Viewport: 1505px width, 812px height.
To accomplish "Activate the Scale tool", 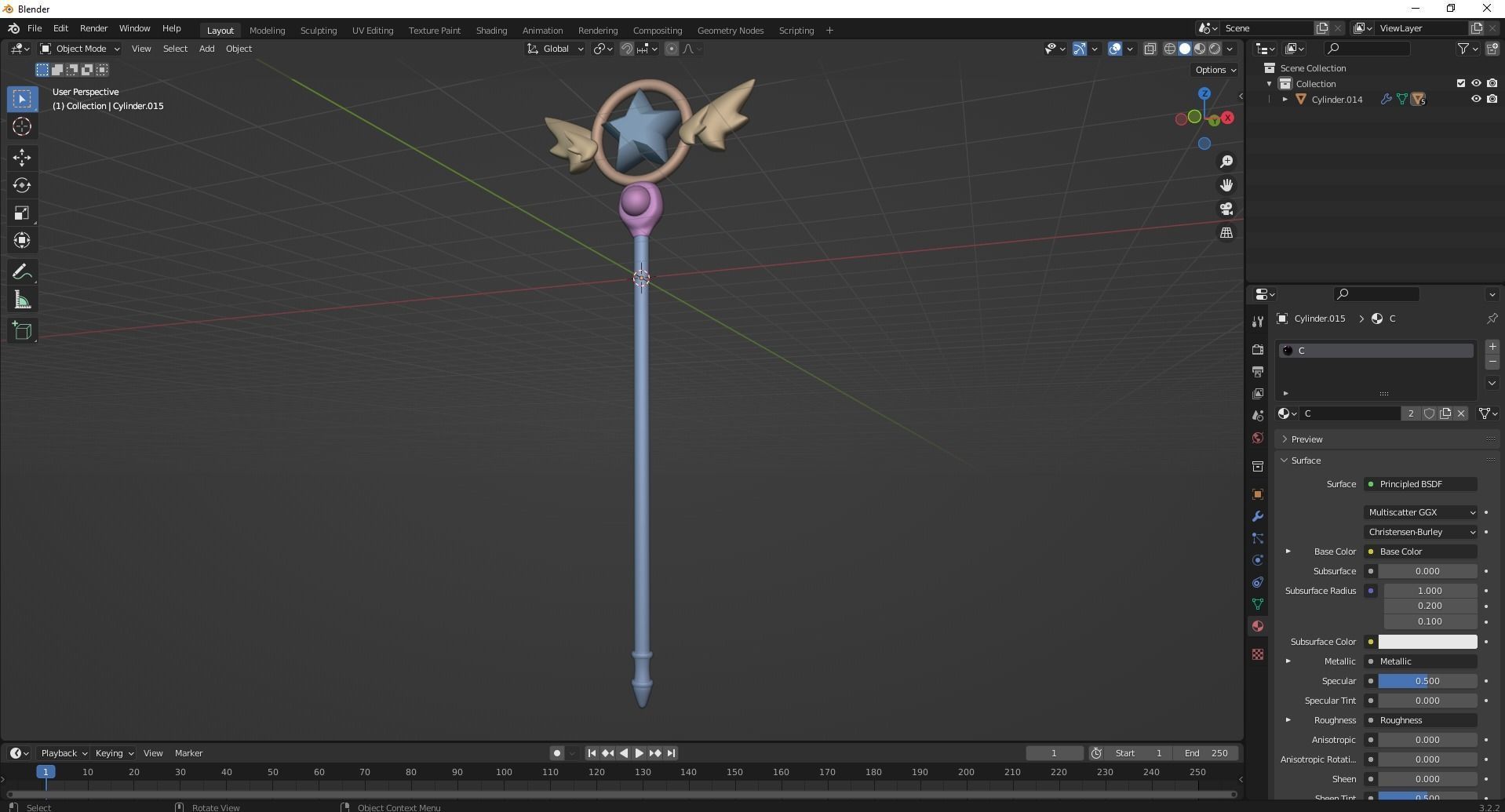I will 22,213.
